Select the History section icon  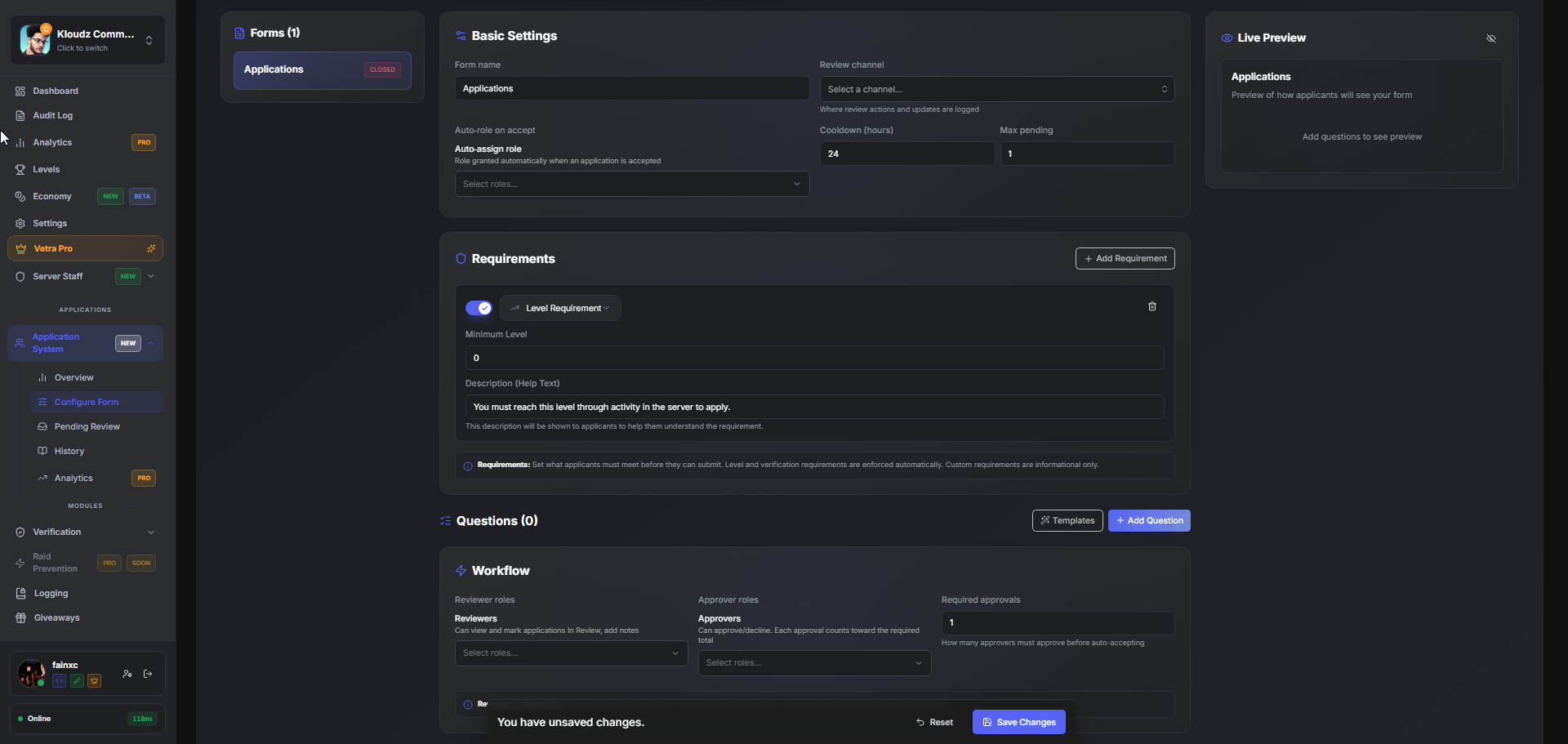click(x=43, y=450)
